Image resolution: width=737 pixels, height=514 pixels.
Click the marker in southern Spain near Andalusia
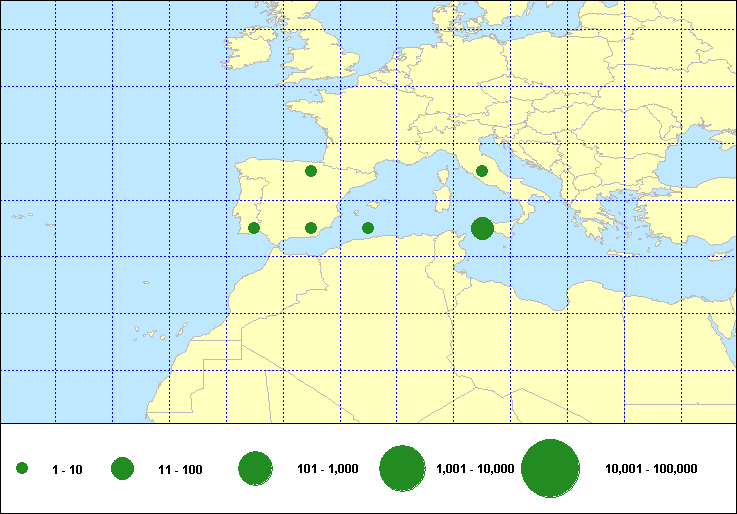click(311, 228)
